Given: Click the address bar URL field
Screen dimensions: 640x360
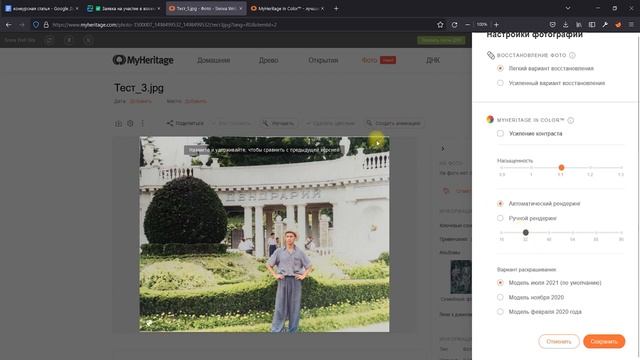Looking at the screenshot, I should [241, 25].
